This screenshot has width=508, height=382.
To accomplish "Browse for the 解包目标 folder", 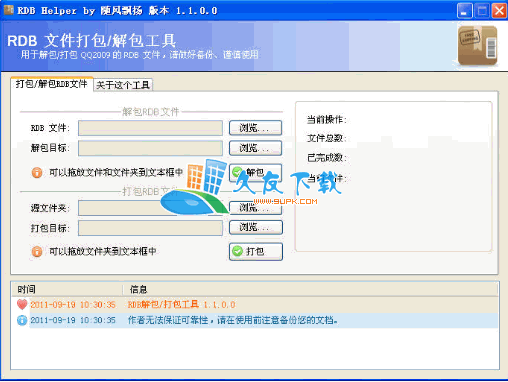I will [x=256, y=148].
